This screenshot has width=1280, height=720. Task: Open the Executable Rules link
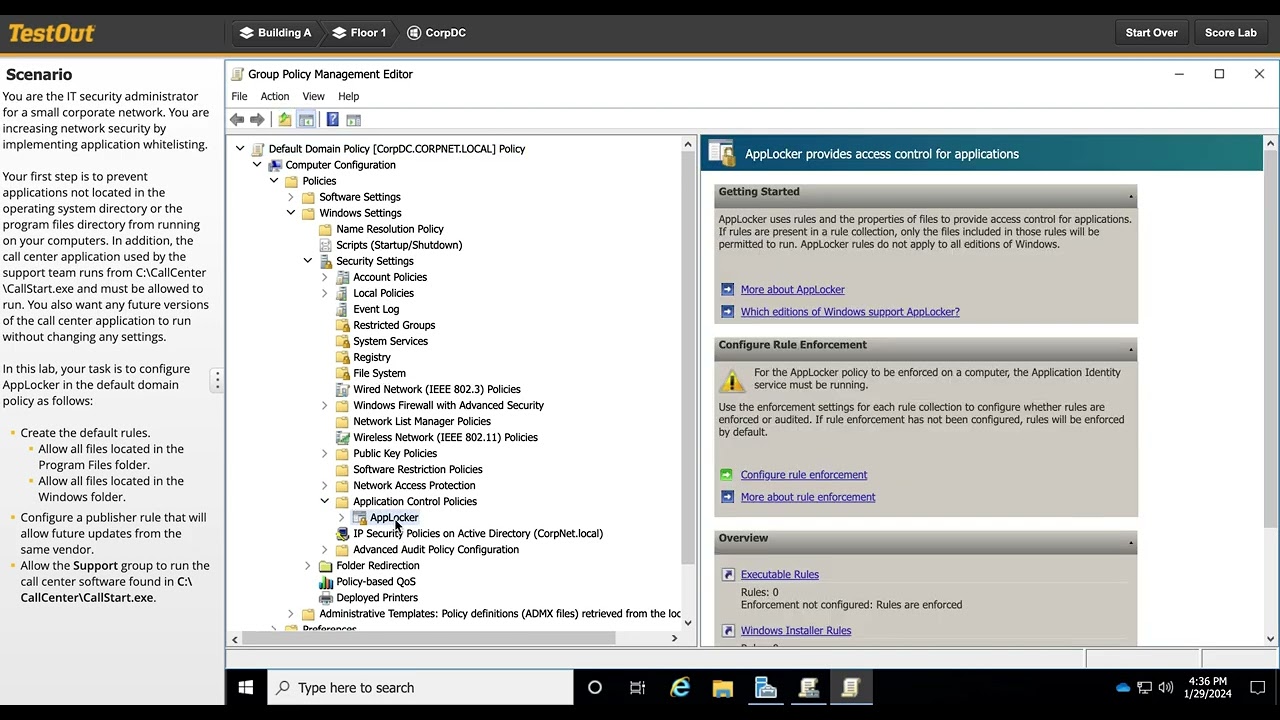[x=779, y=575]
